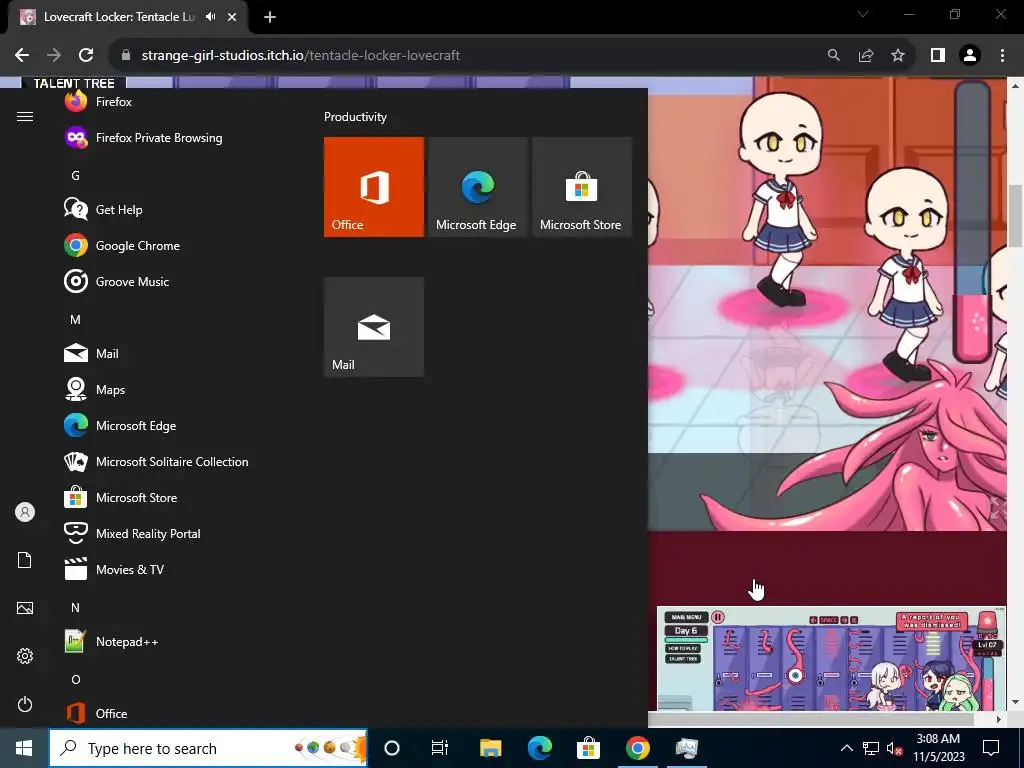Viewport: 1024px width, 768px height.
Task: Click the Microsoft Edge tile
Action: pos(477,187)
